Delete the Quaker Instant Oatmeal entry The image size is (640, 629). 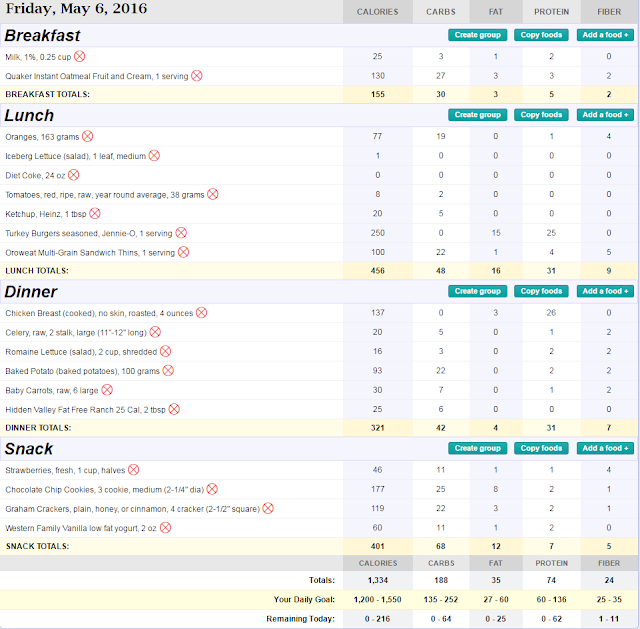[x=197, y=76]
